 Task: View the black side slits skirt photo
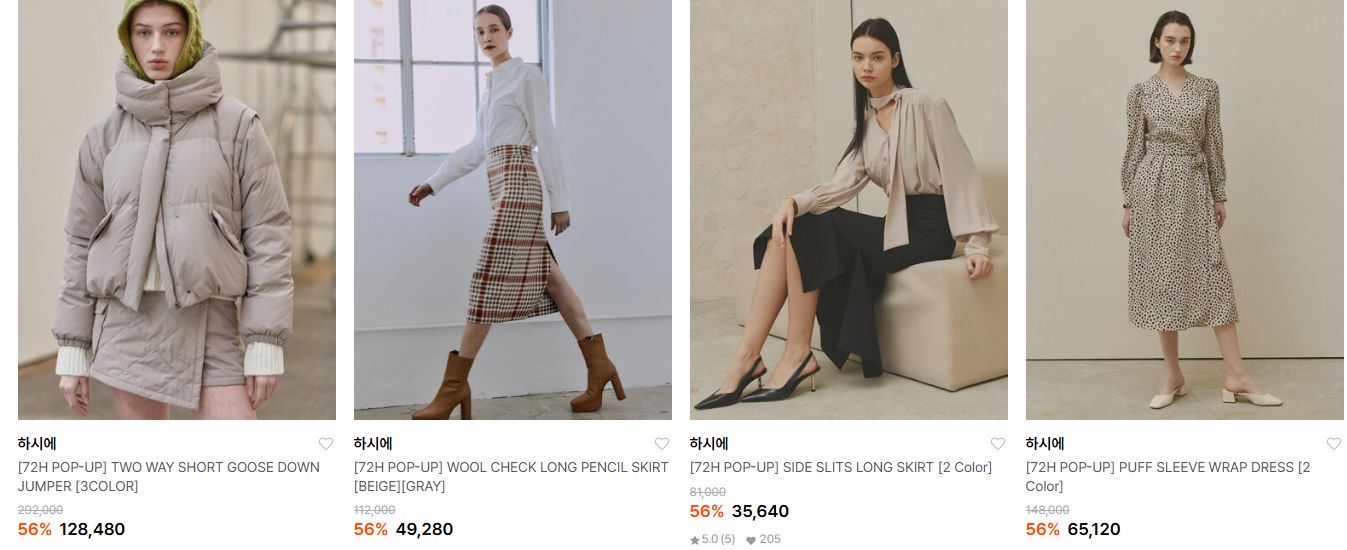(849, 210)
